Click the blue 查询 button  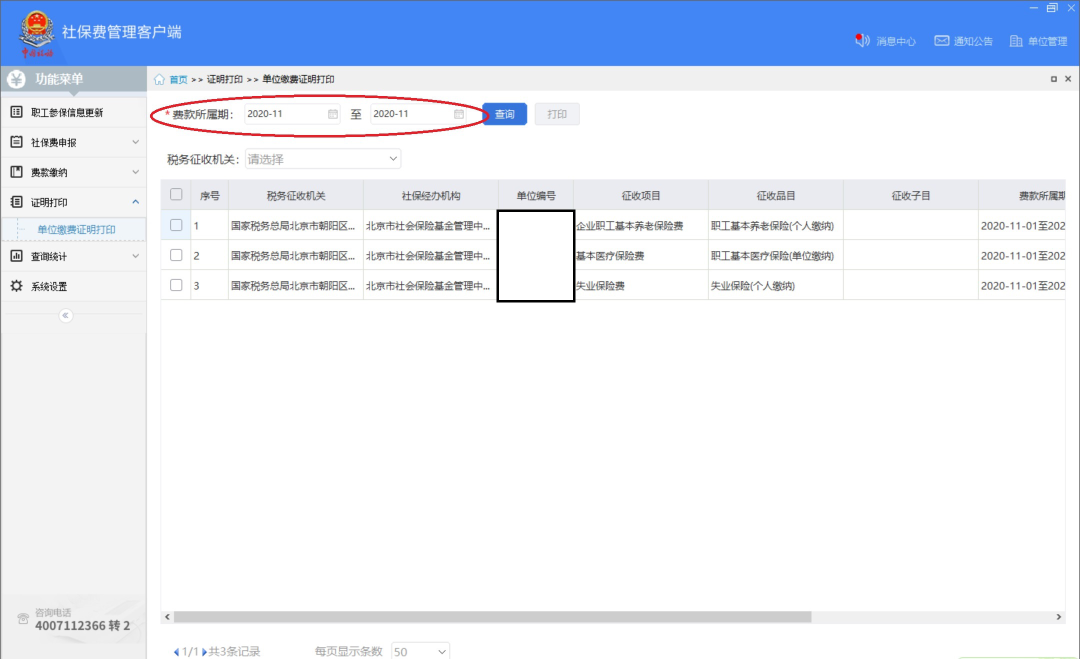pyautogui.click(x=504, y=114)
